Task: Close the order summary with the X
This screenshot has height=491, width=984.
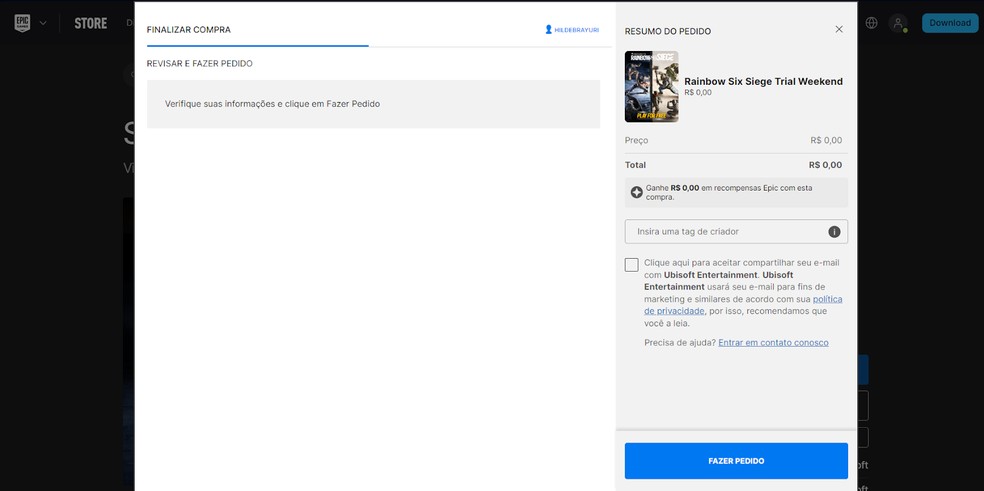Action: (839, 30)
